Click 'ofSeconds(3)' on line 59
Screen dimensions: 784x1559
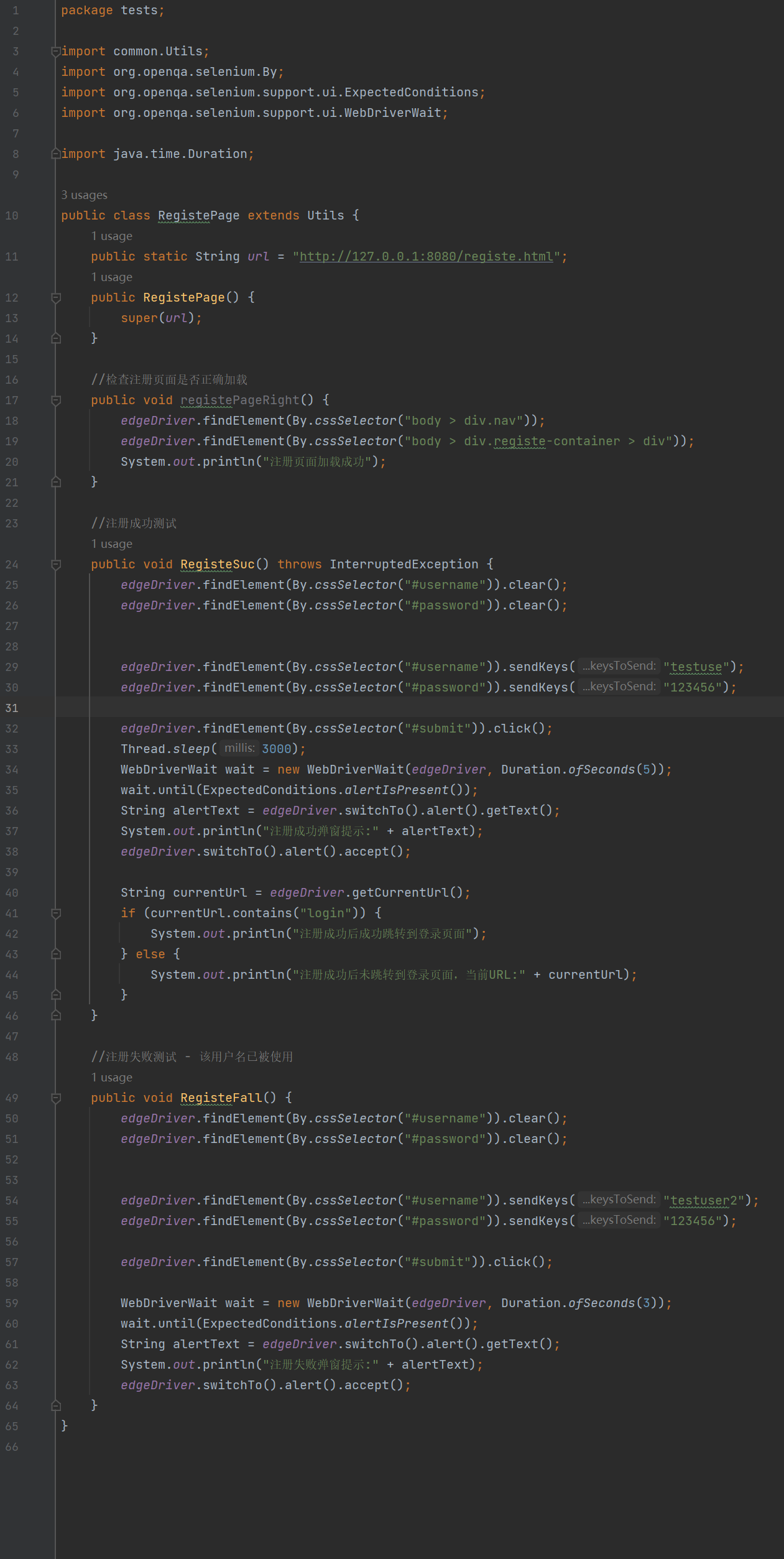[613, 1303]
